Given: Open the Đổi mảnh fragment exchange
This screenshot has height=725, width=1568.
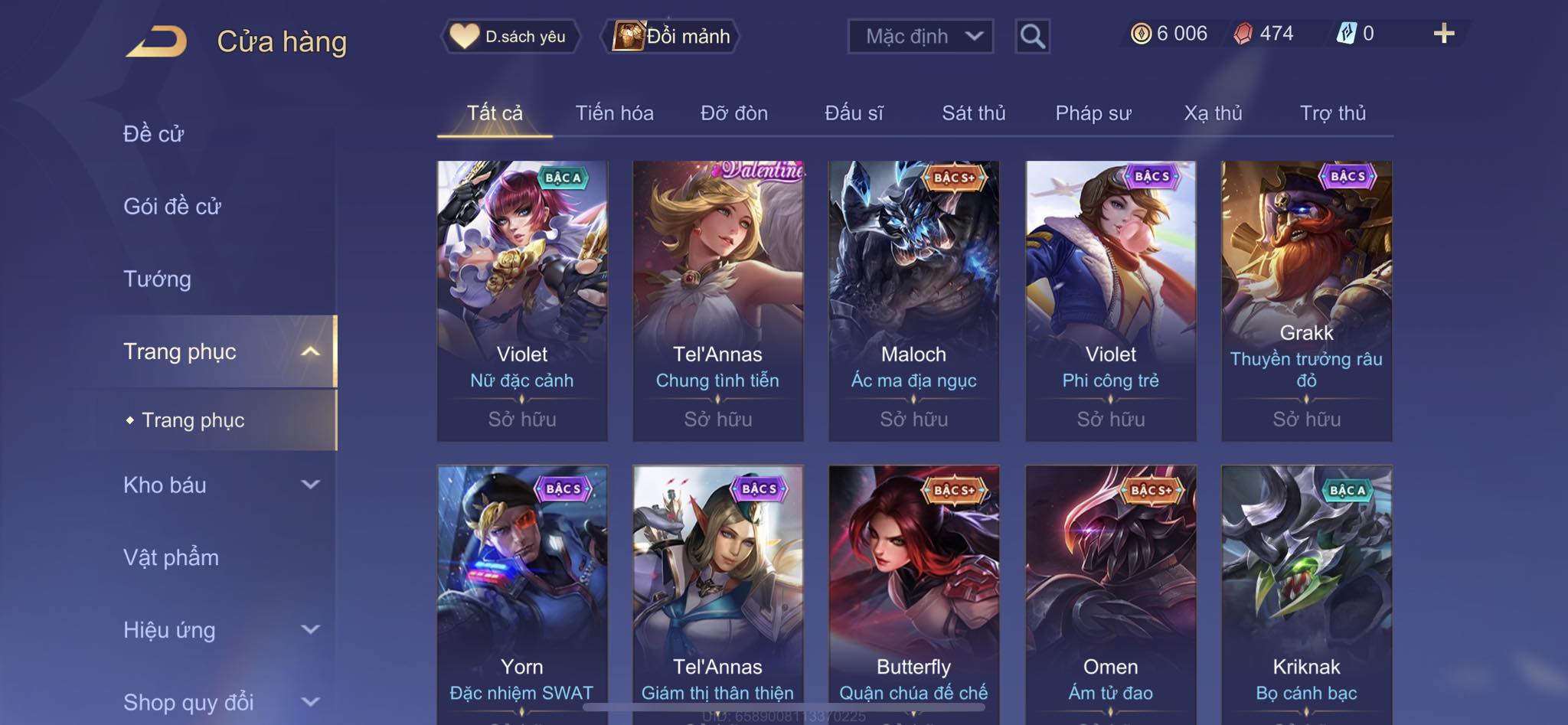Looking at the screenshot, I should [x=671, y=36].
